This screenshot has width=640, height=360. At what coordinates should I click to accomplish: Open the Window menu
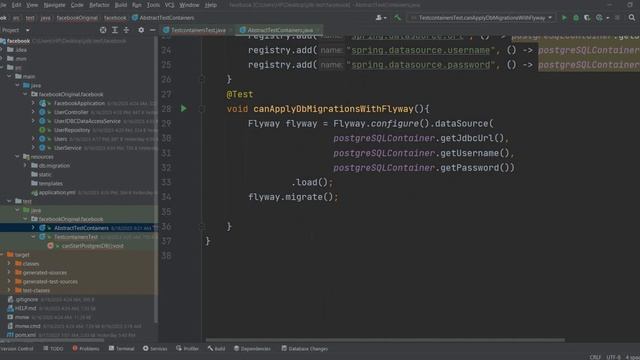[189, 5]
